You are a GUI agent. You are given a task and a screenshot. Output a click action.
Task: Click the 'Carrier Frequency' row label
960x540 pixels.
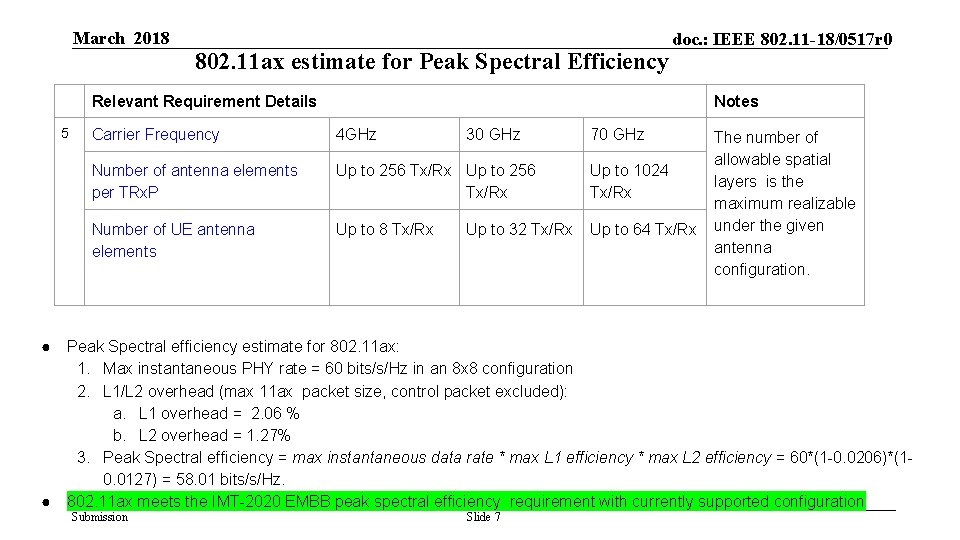156,135
